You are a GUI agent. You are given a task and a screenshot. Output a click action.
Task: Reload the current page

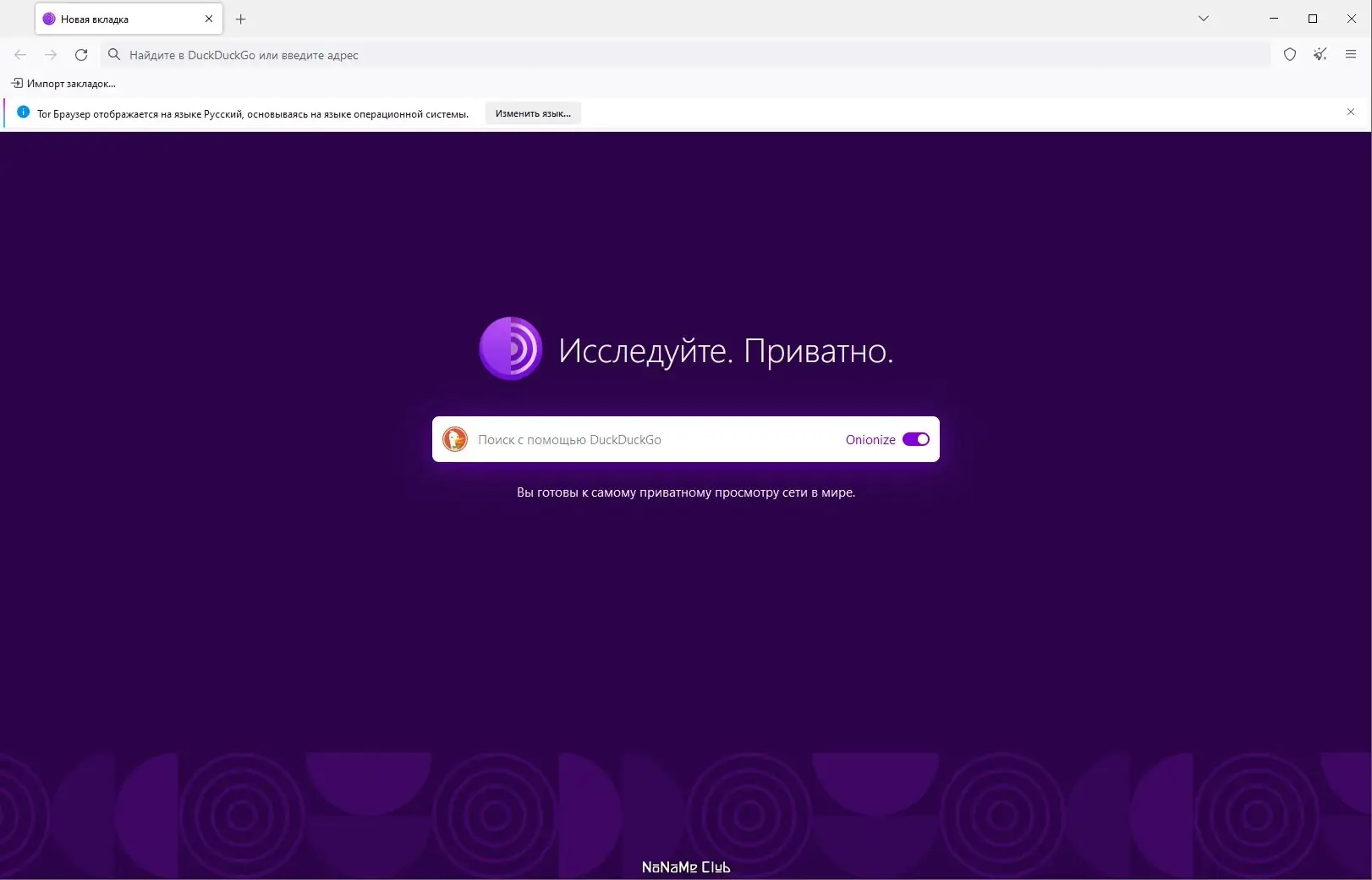pyautogui.click(x=81, y=55)
